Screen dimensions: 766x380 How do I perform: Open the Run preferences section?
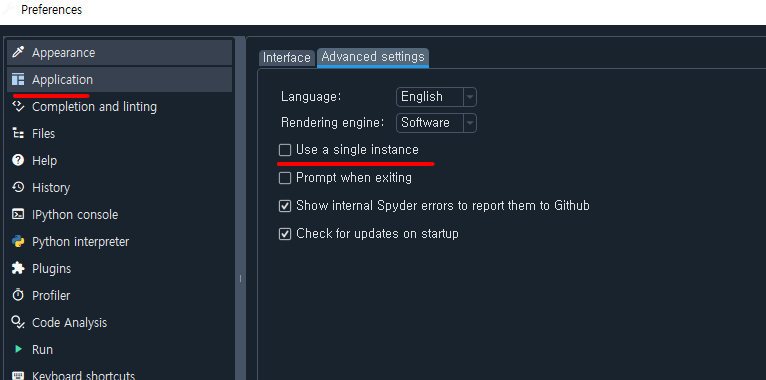tap(119, 350)
